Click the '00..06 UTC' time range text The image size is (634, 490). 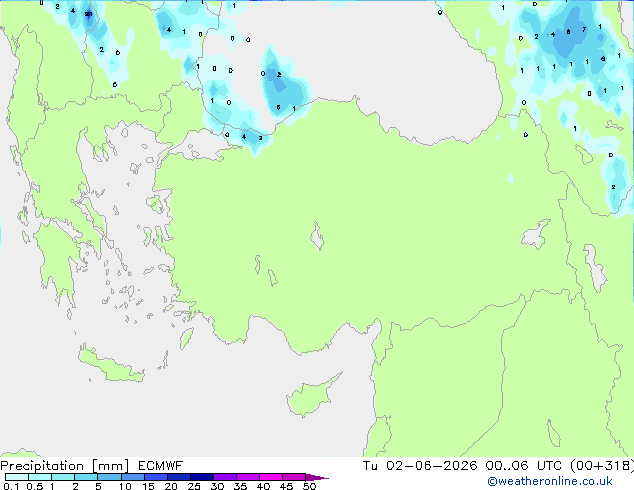click(x=524, y=466)
